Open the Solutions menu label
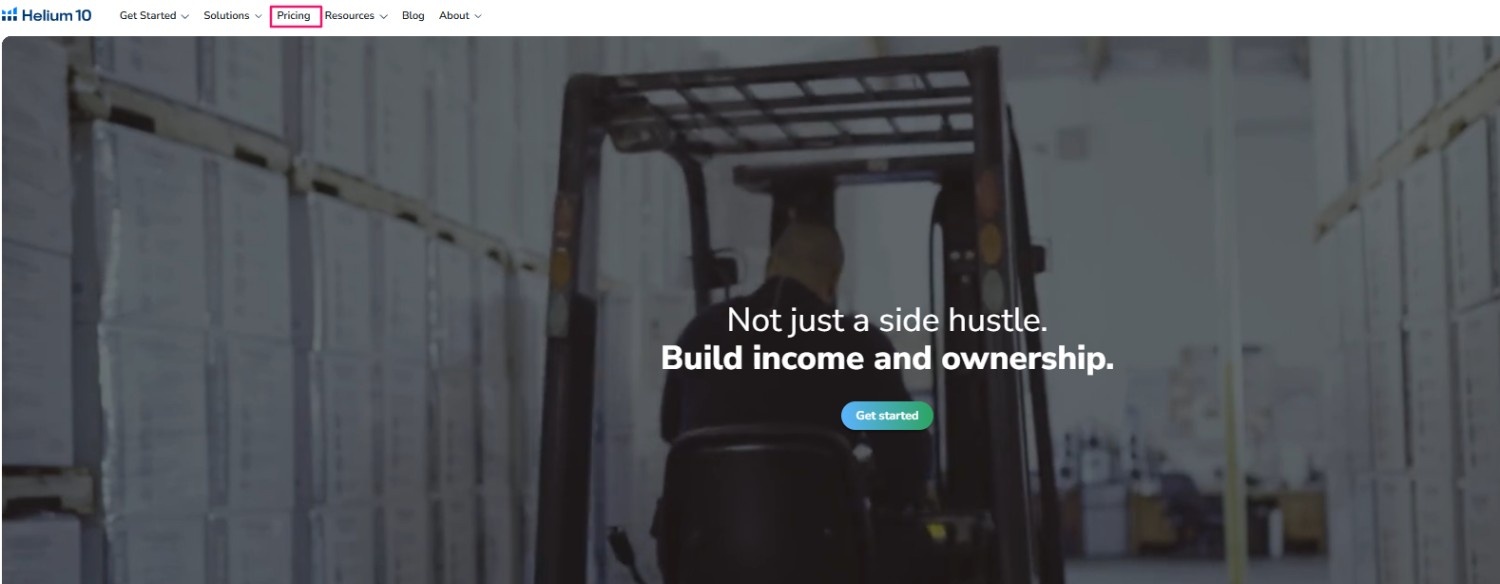 (x=226, y=16)
